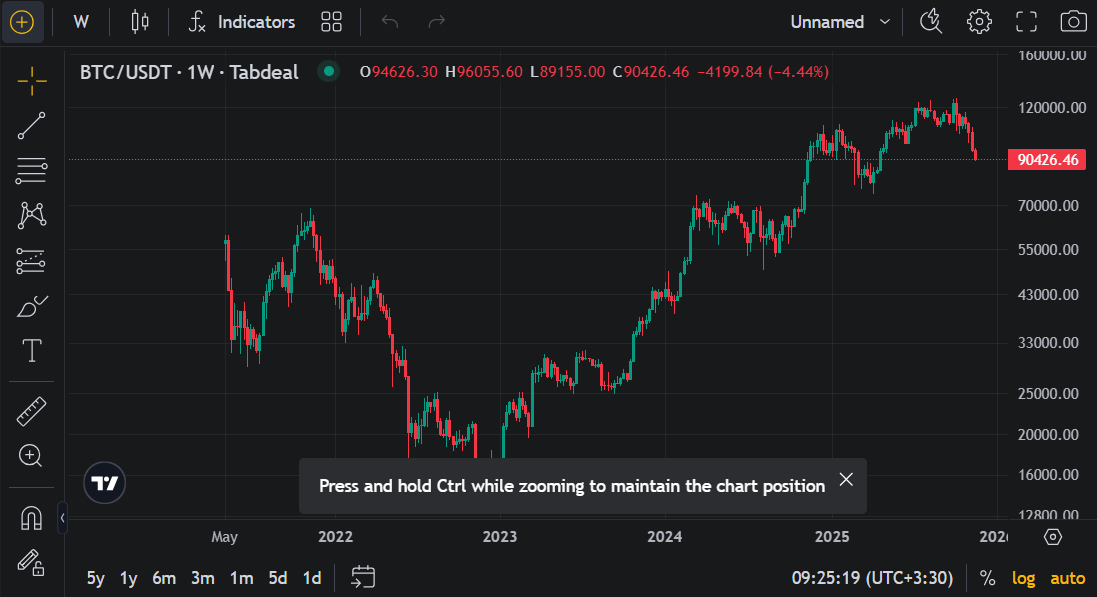Collapse the left drawing toolbar

[62, 518]
